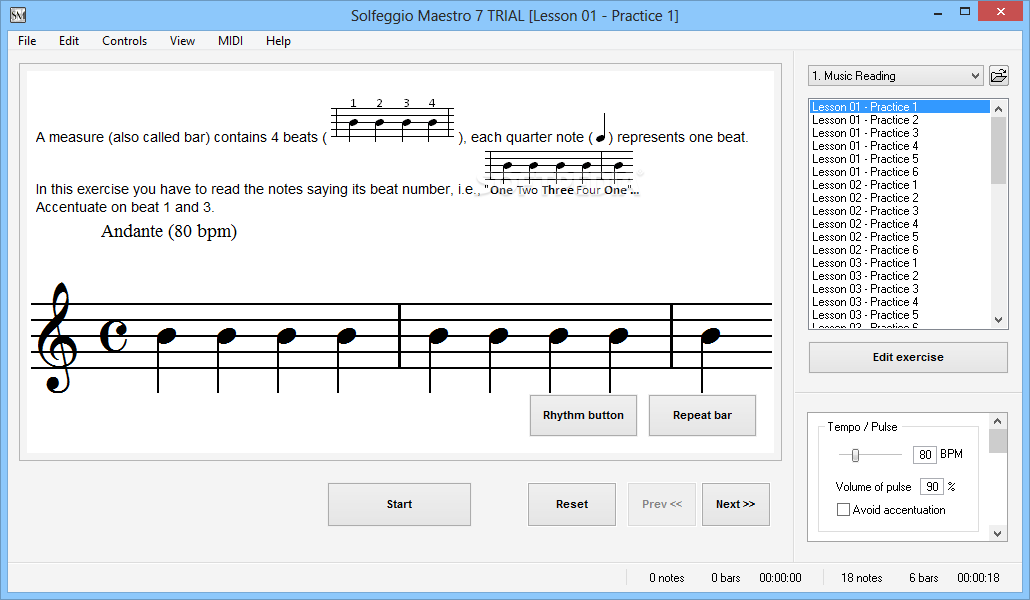The width and height of the screenshot is (1030, 600).
Task: Click the 18 notes status entry
Action: 861,578
